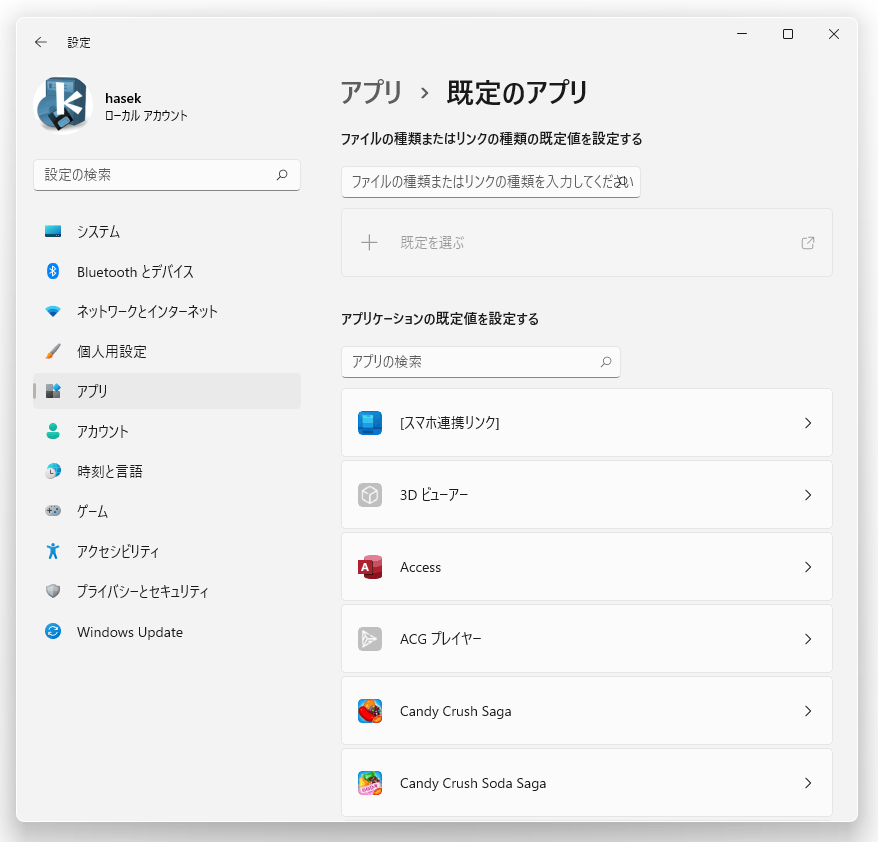Viewport: 878px width, 842px height.
Task: Click the ローカル アカウント text
Action: (146, 115)
